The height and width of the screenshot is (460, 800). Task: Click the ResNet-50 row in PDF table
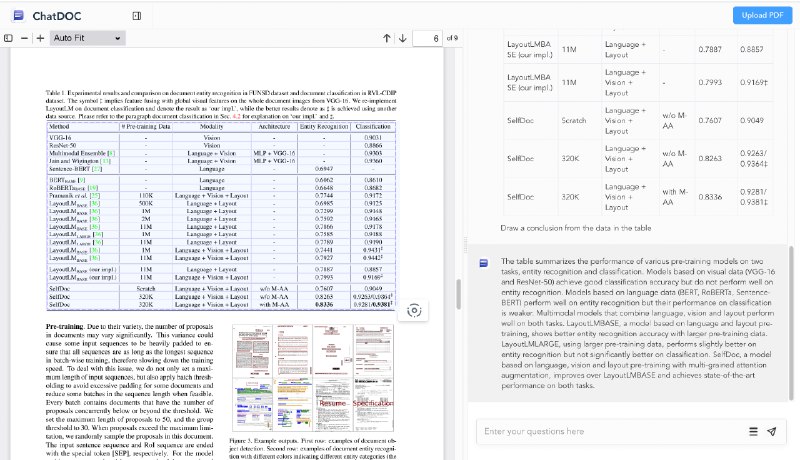tap(220, 145)
